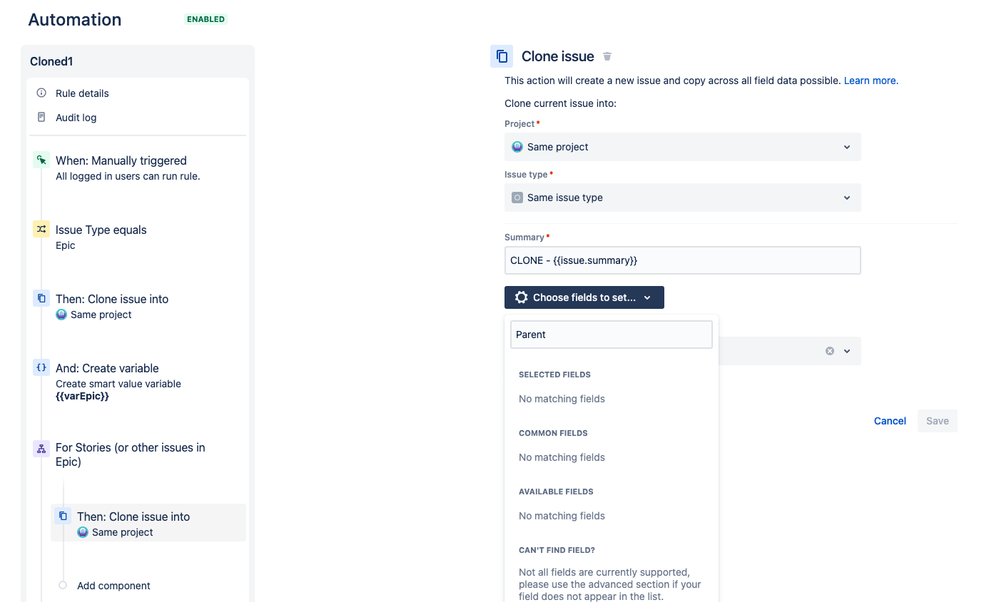Click the Automation page title
The width and height of the screenshot is (999, 602).
tap(75, 20)
